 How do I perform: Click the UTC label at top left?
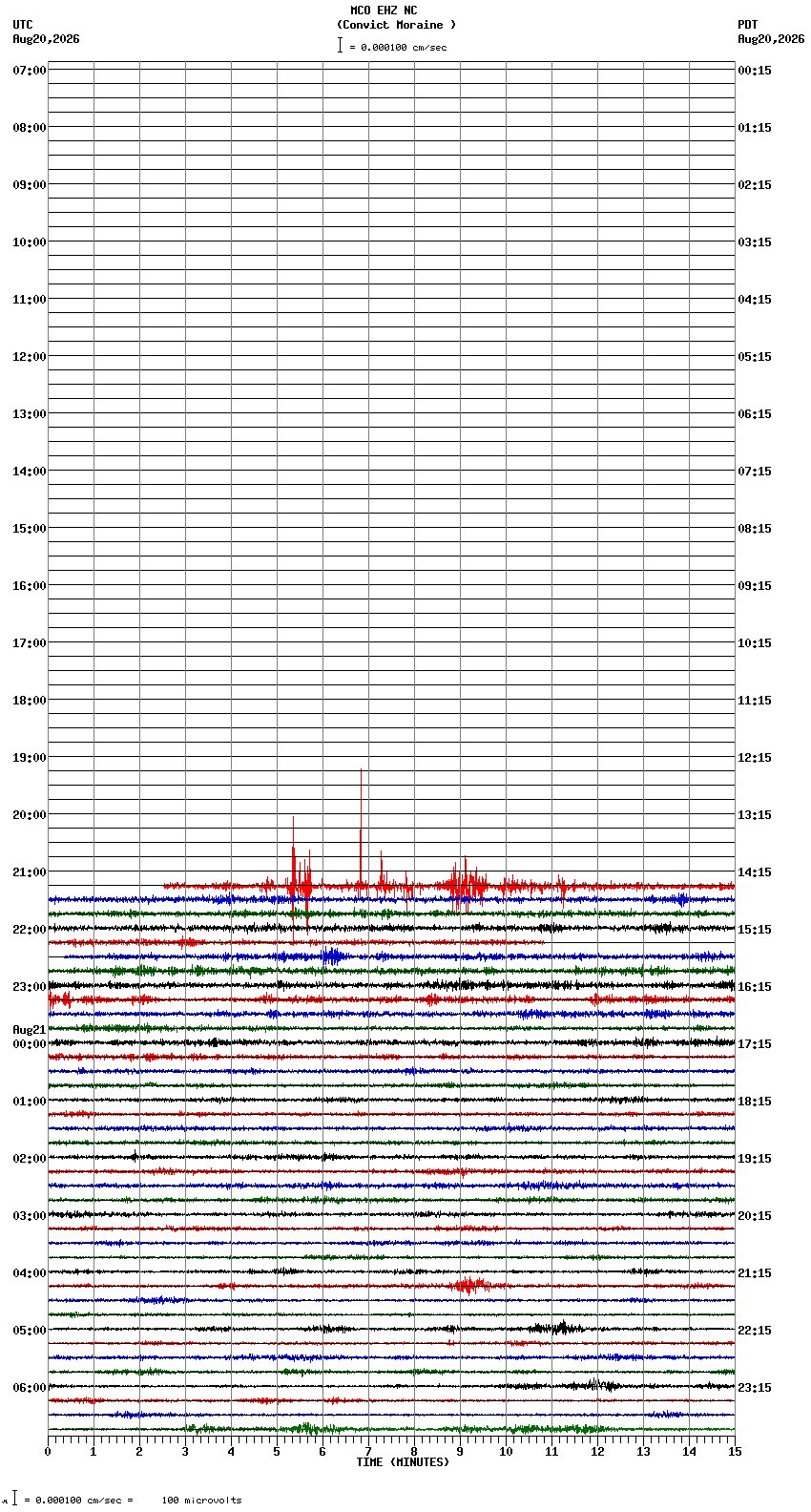23,25
